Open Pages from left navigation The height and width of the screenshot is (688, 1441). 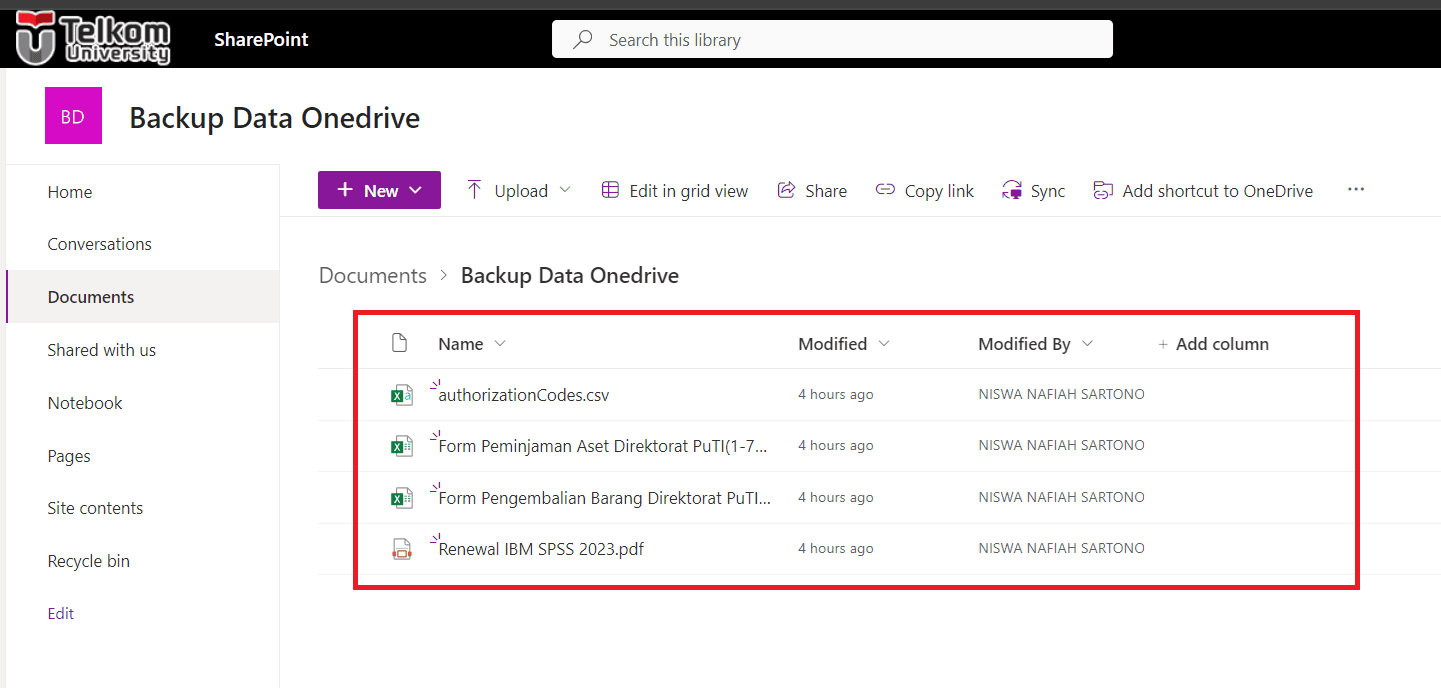point(69,456)
